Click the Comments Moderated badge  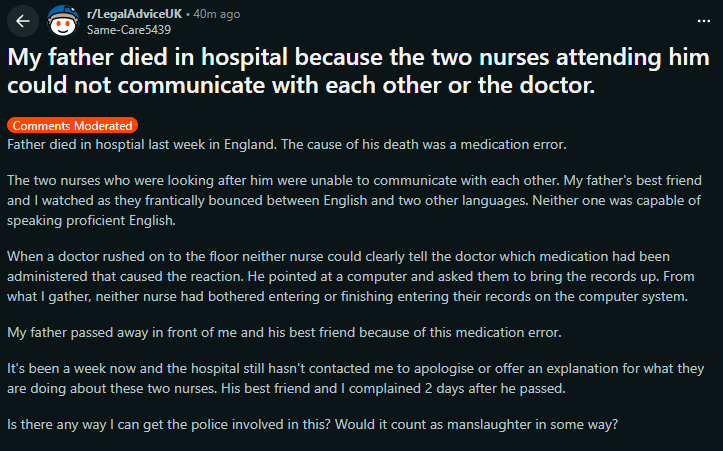[x=72, y=126]
